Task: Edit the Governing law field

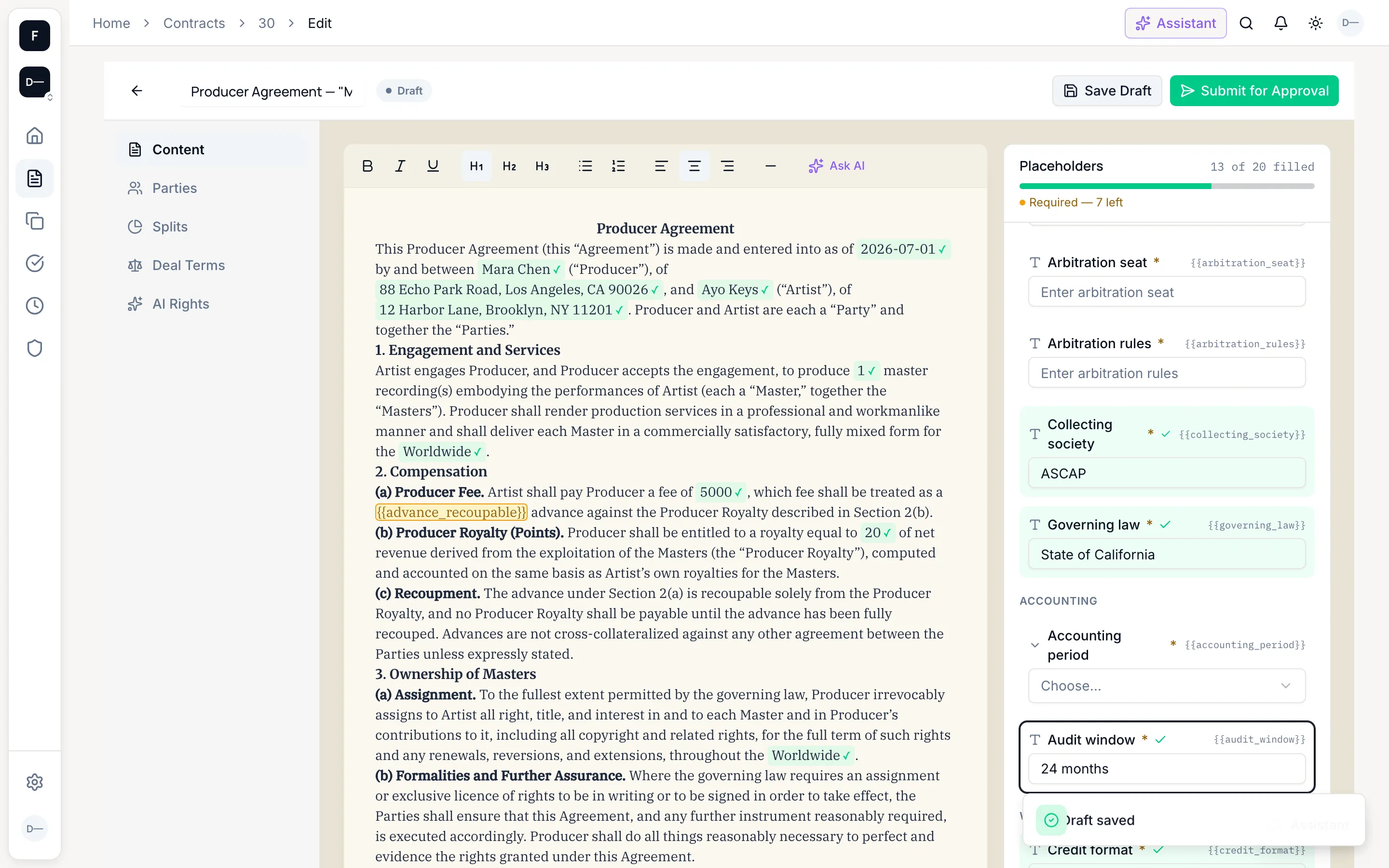Action: pos(1167,554)
